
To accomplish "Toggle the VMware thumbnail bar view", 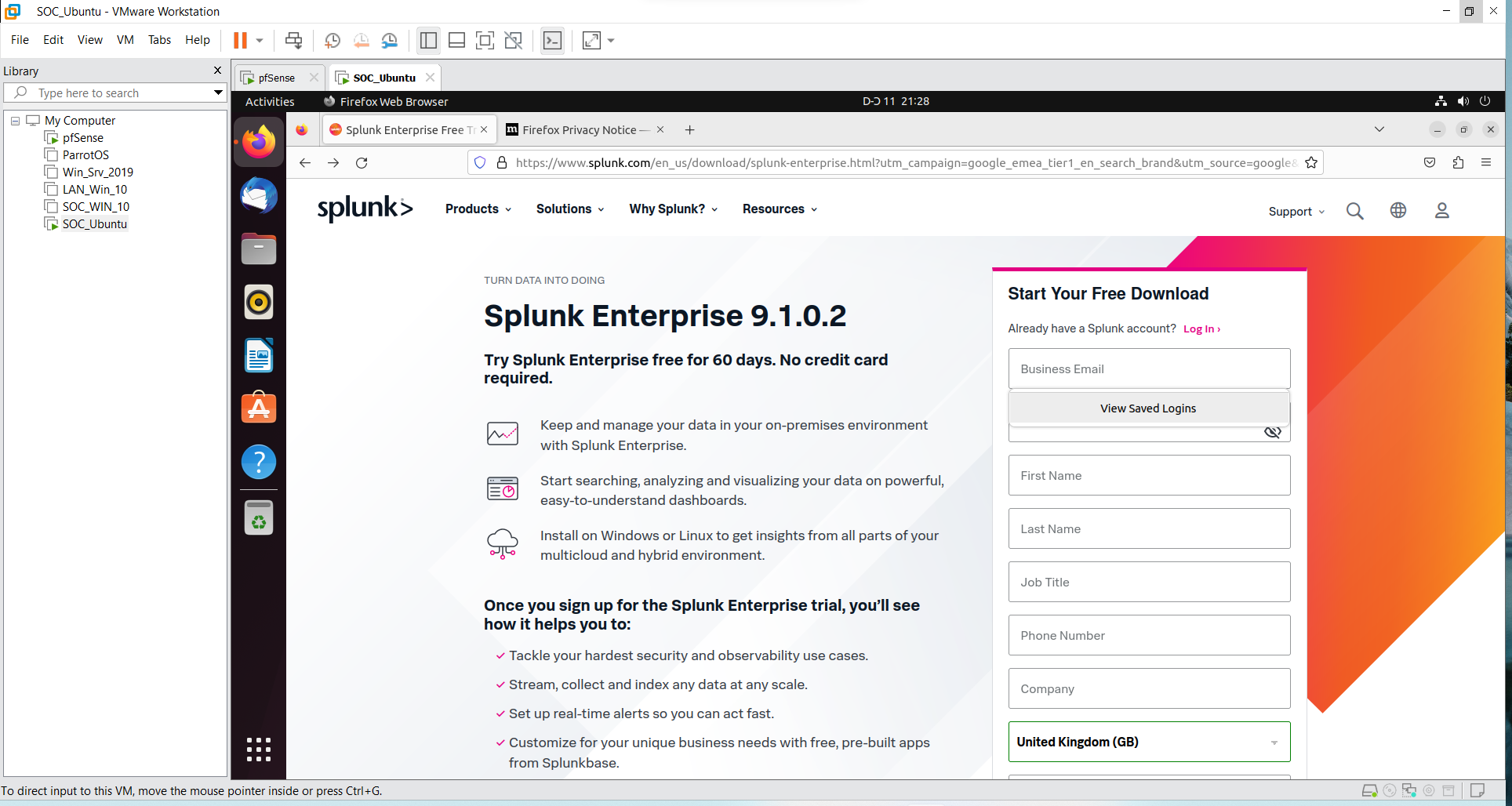I will (456, 40).
